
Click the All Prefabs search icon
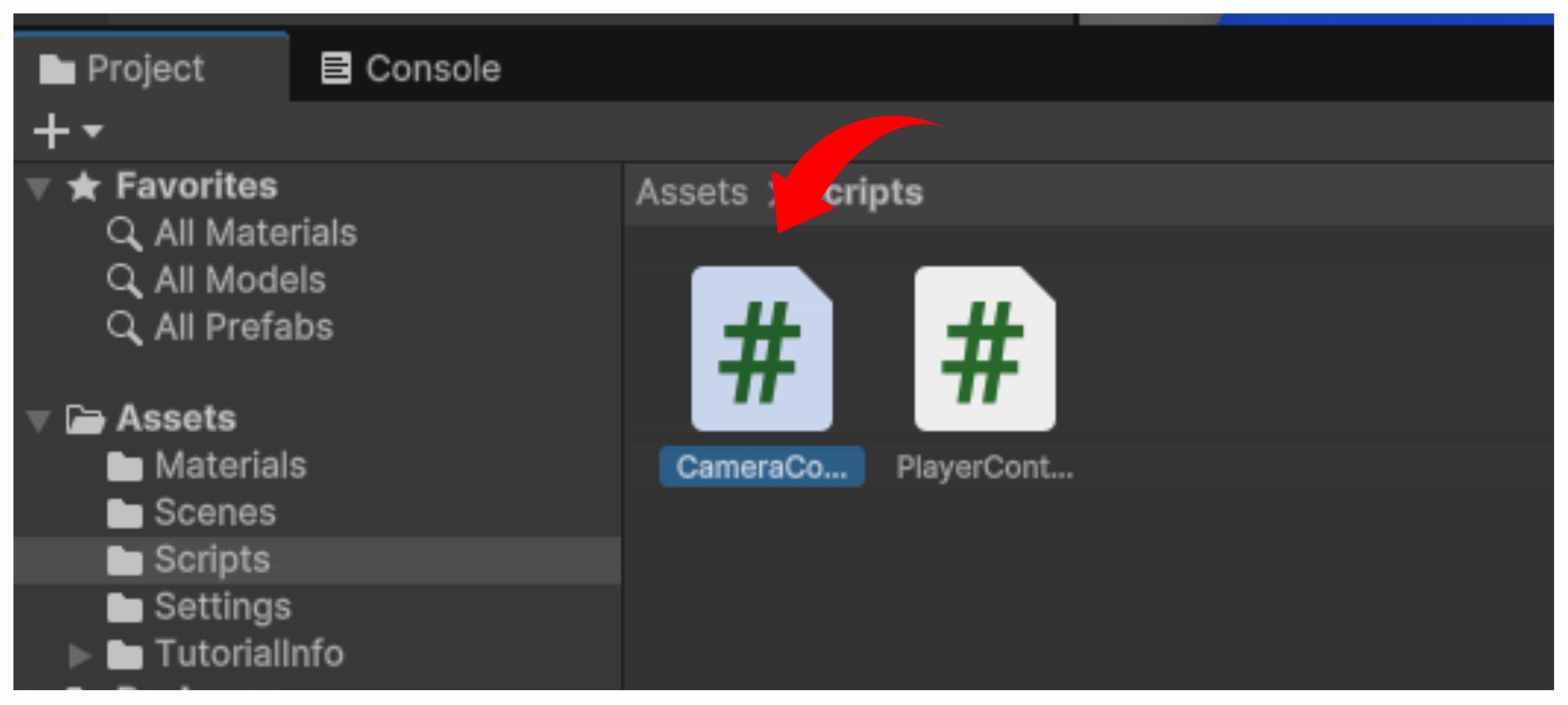coord(124,328)
